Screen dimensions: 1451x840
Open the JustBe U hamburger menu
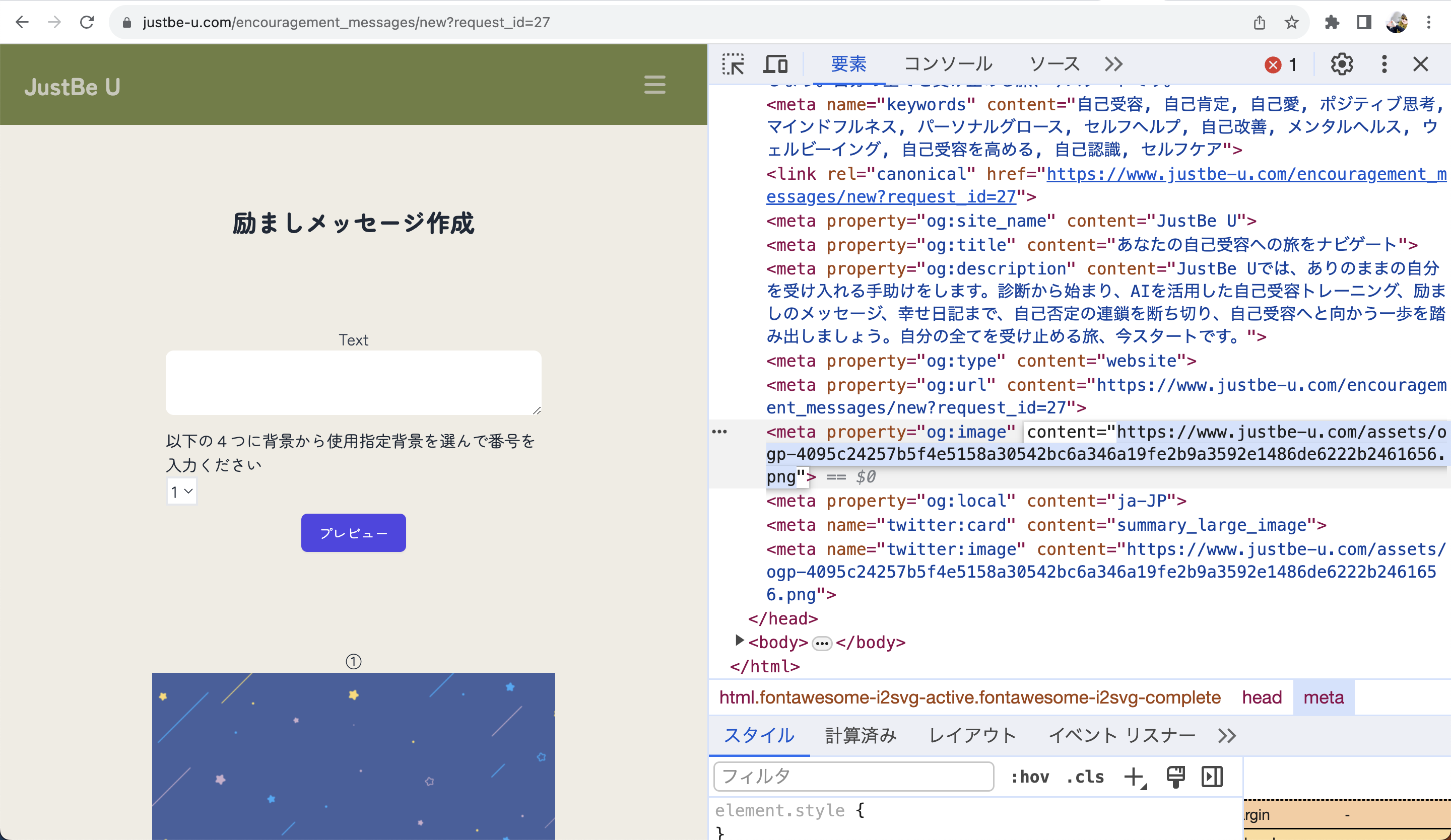pos(654,85)
